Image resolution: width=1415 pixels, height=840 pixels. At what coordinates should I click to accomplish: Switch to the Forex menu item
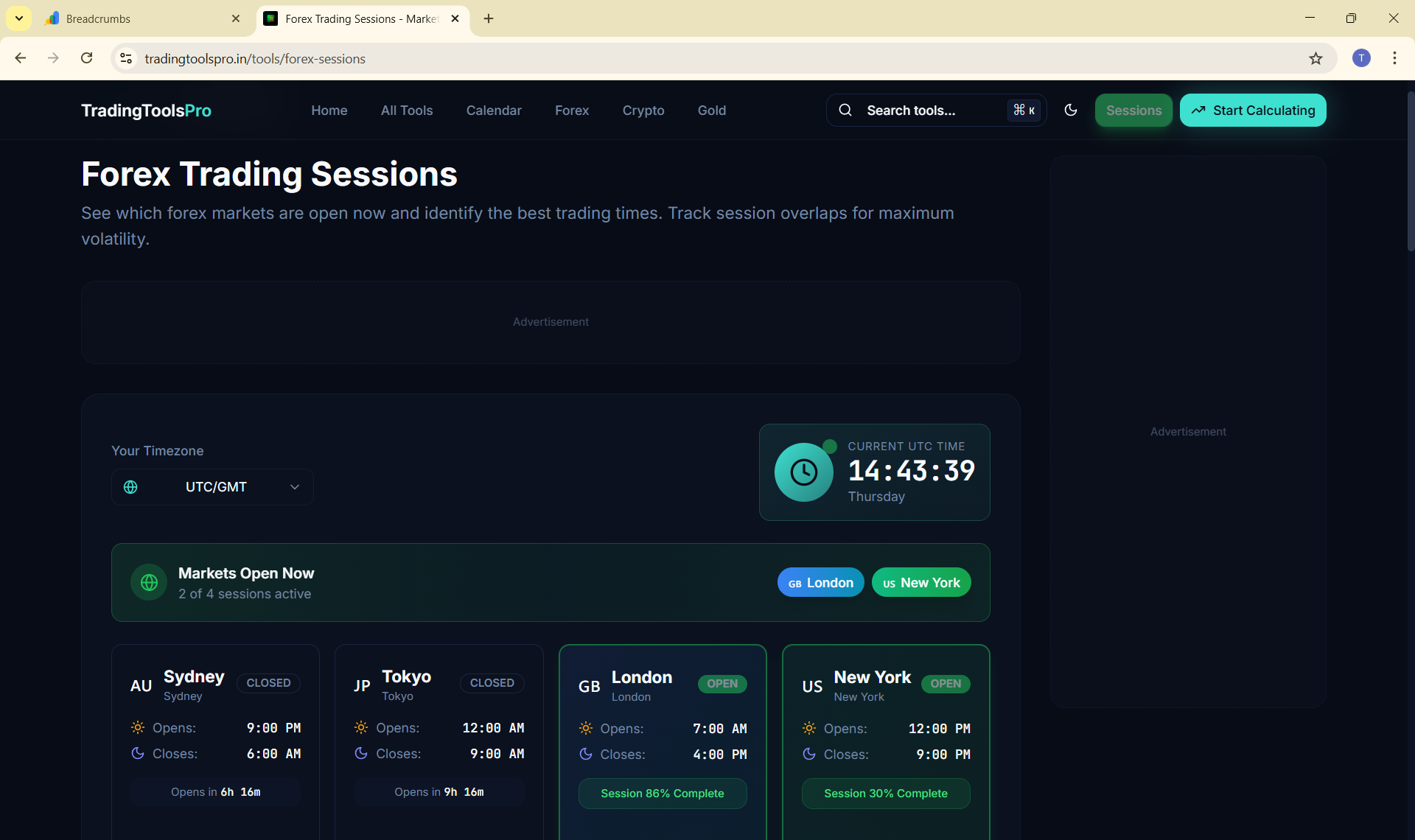572,110
